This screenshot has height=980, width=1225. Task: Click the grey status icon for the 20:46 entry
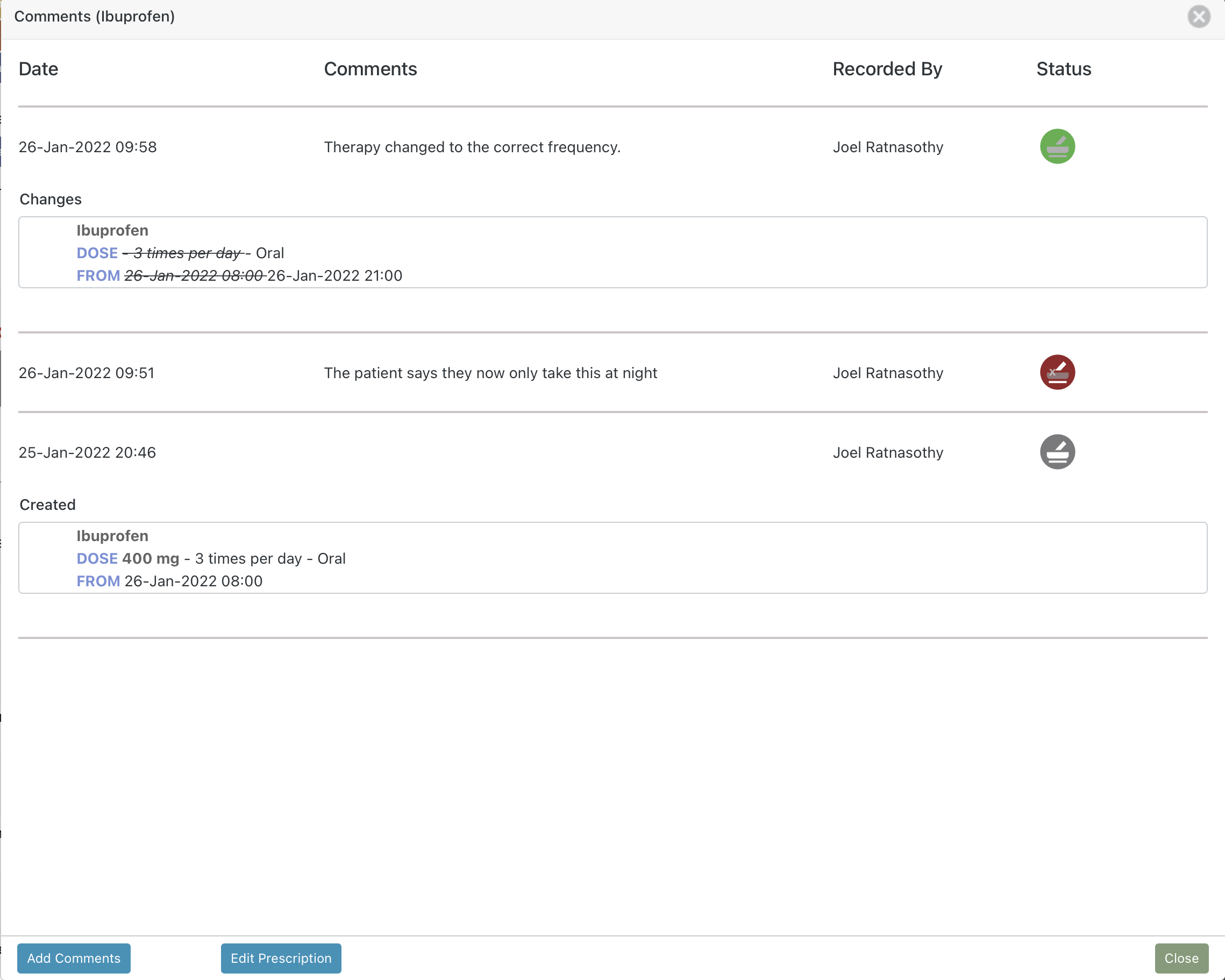pos(1057,452)
